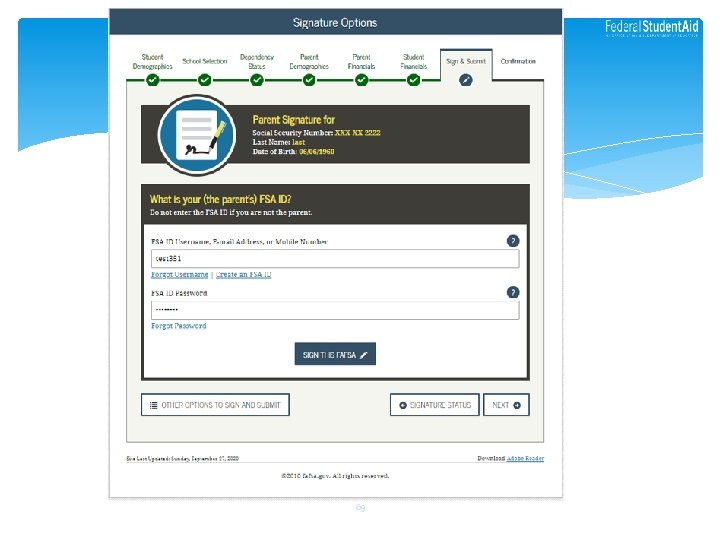Click the Date of Birth 06/06/1960 text
720x540 pixels.
pos(293,152)
